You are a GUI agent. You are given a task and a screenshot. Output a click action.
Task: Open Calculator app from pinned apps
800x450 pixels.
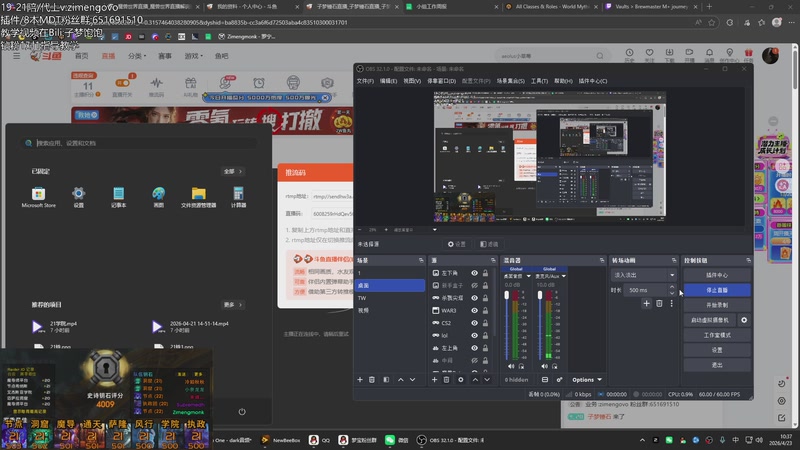point(238,197)
